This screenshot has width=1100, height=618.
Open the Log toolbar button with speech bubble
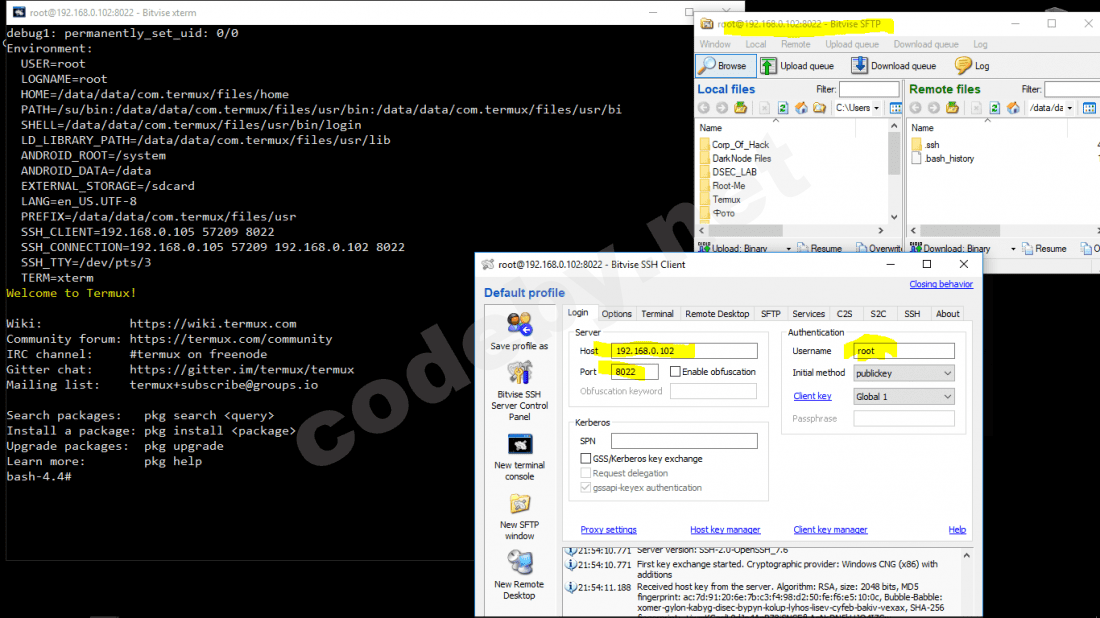pyautogui.click(x=972, y=66)
